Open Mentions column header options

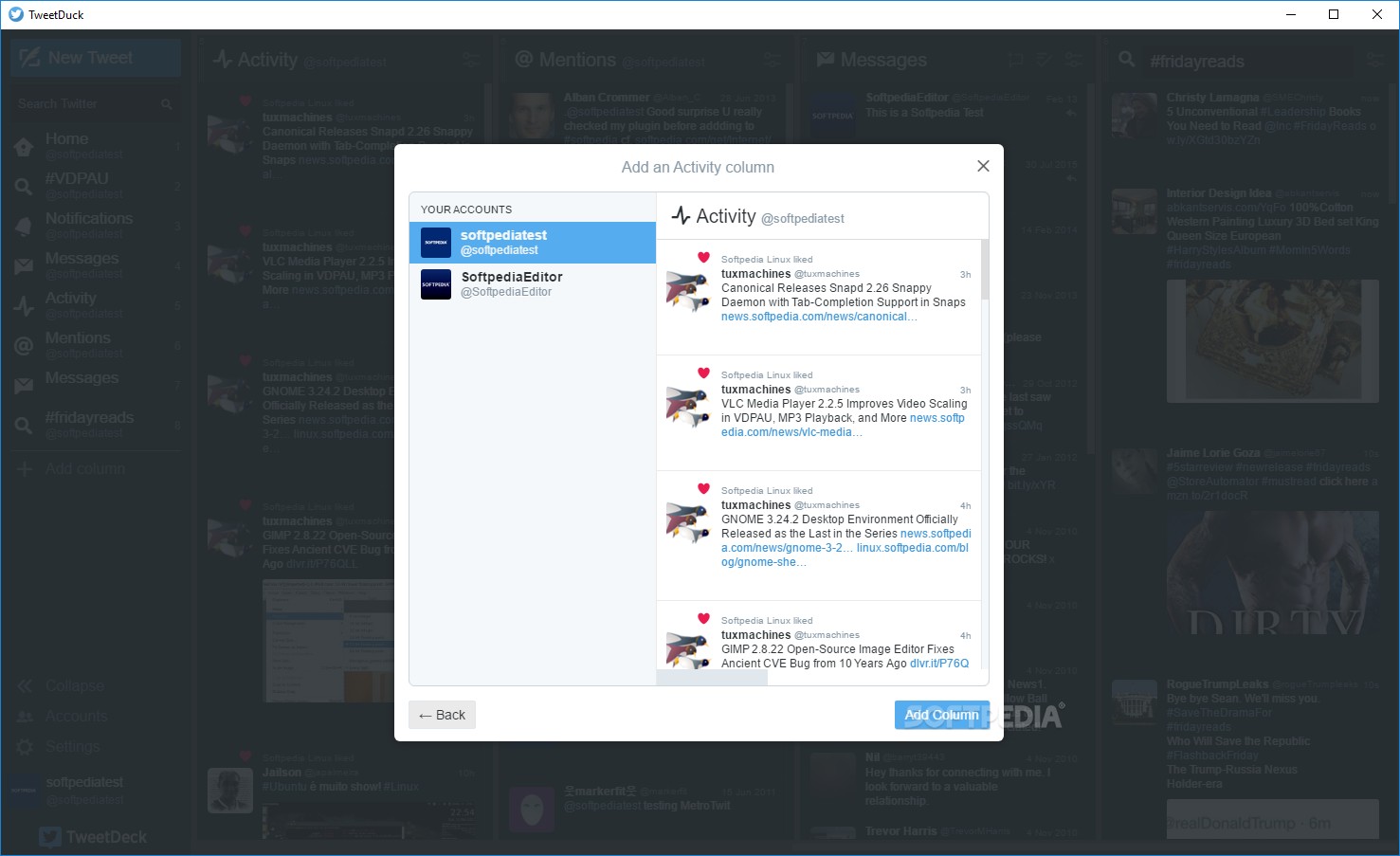point(773,60)
